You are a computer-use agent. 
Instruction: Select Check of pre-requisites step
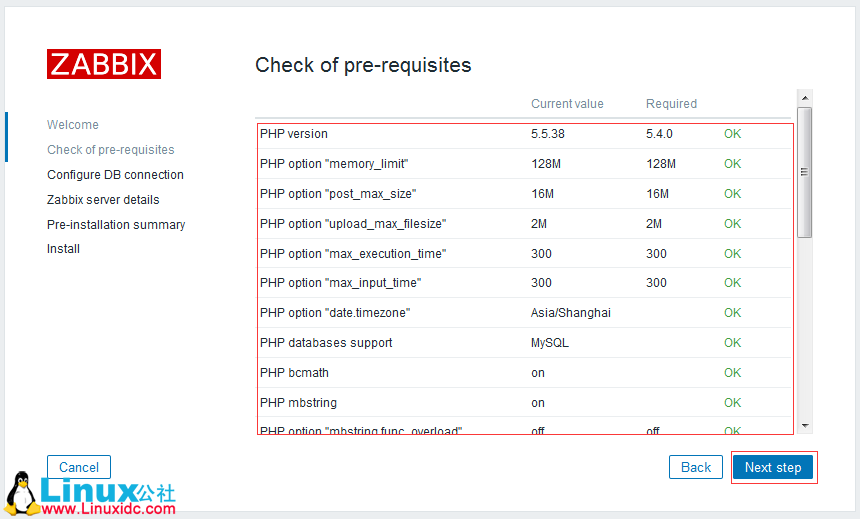tap(110, 150)
